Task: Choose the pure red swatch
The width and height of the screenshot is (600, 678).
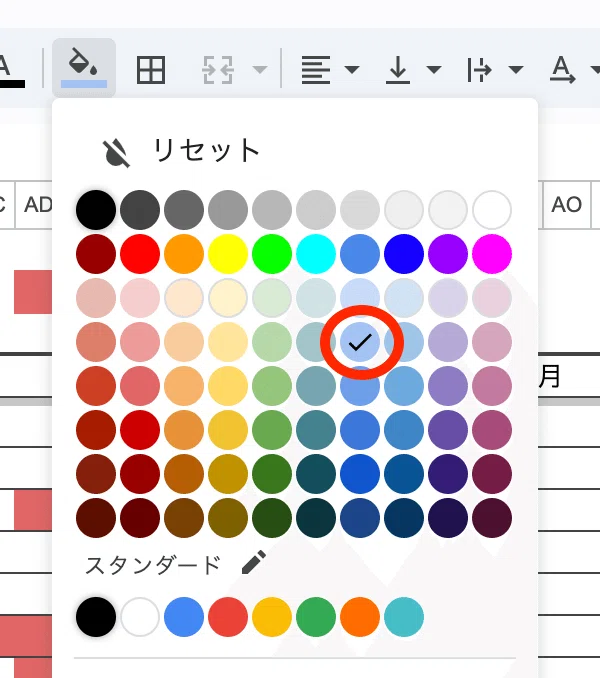Action: pos(140,254)
